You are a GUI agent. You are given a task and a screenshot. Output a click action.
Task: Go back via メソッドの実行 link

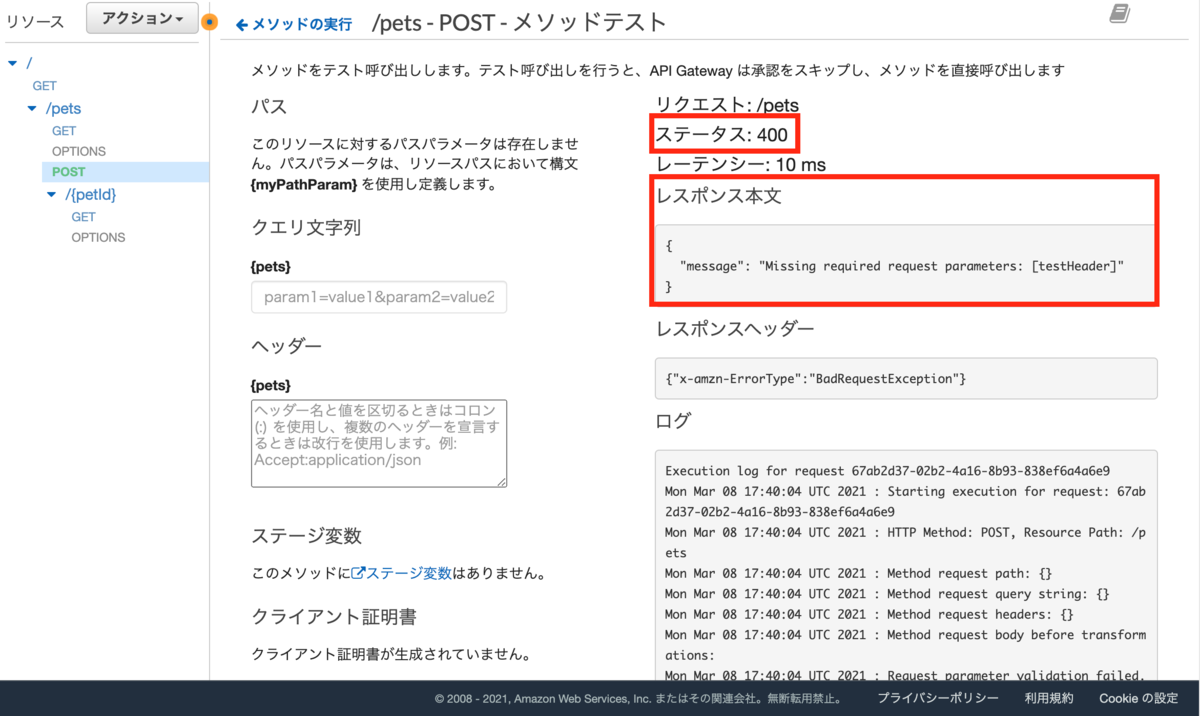pyautogui.click(x=294, y=24)
